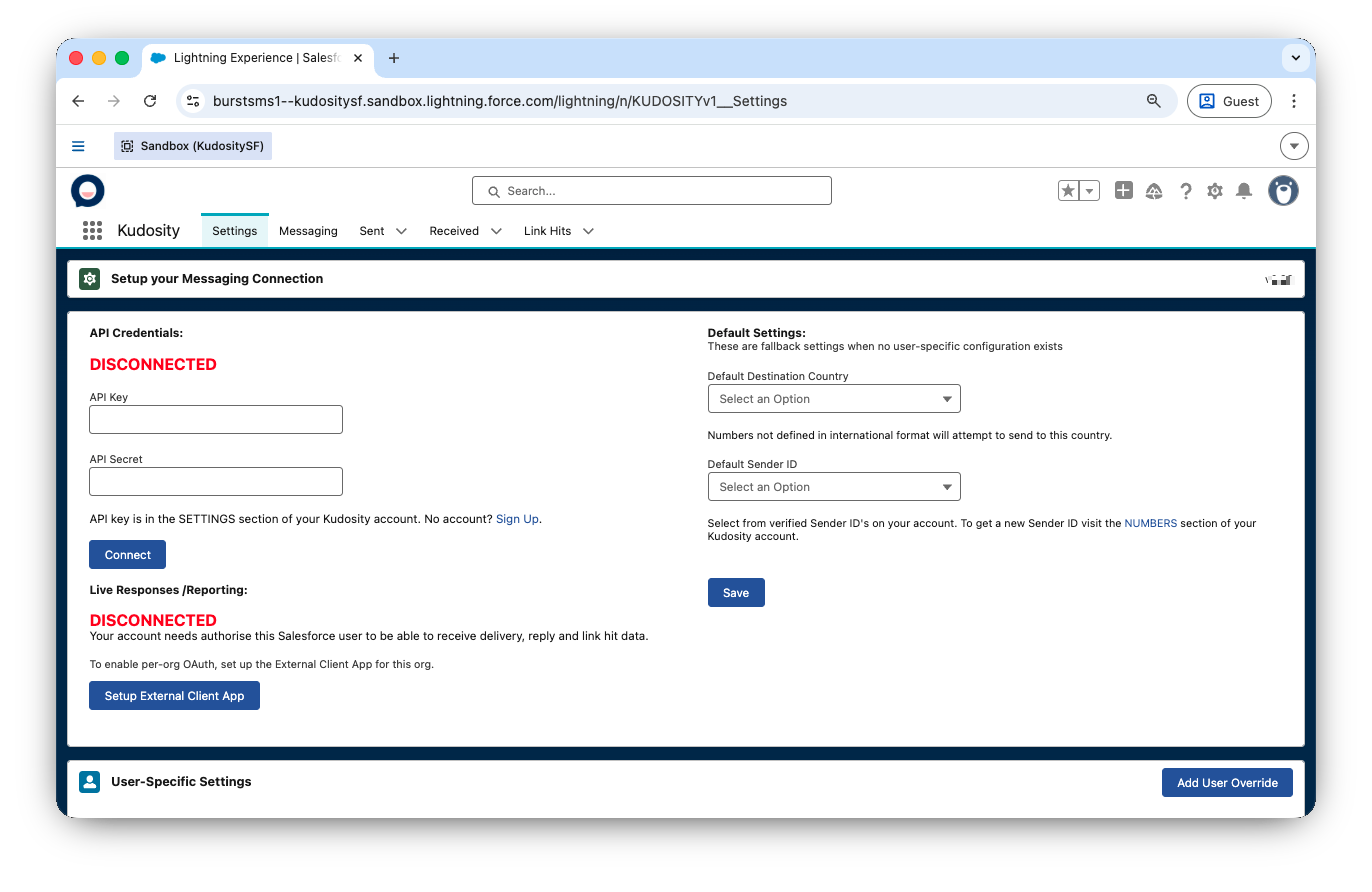Screen dimensions: 1372x892
Task: Focus the API Key input field
Action: pos(216,420)
